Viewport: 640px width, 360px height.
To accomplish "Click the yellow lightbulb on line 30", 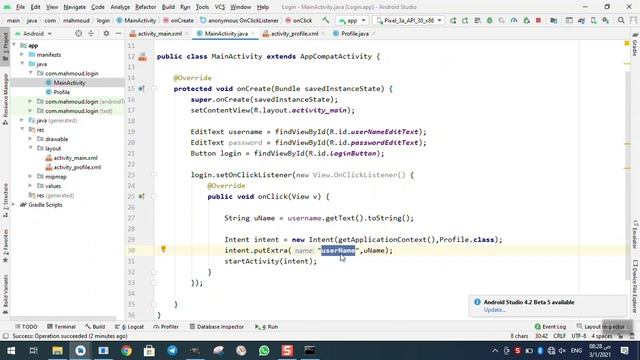I will (x=163, y=249).
